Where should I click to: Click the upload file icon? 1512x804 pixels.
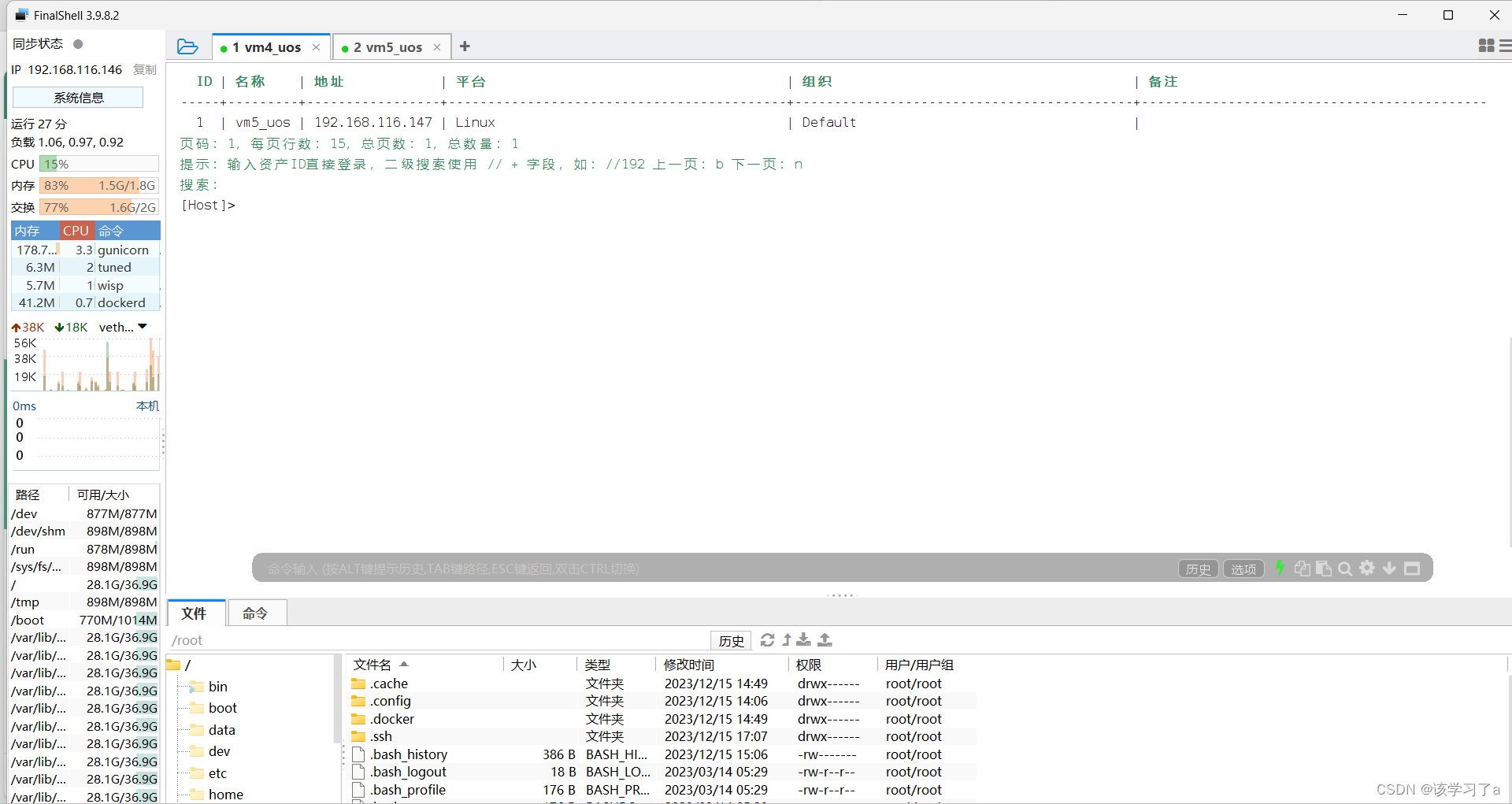825,640
